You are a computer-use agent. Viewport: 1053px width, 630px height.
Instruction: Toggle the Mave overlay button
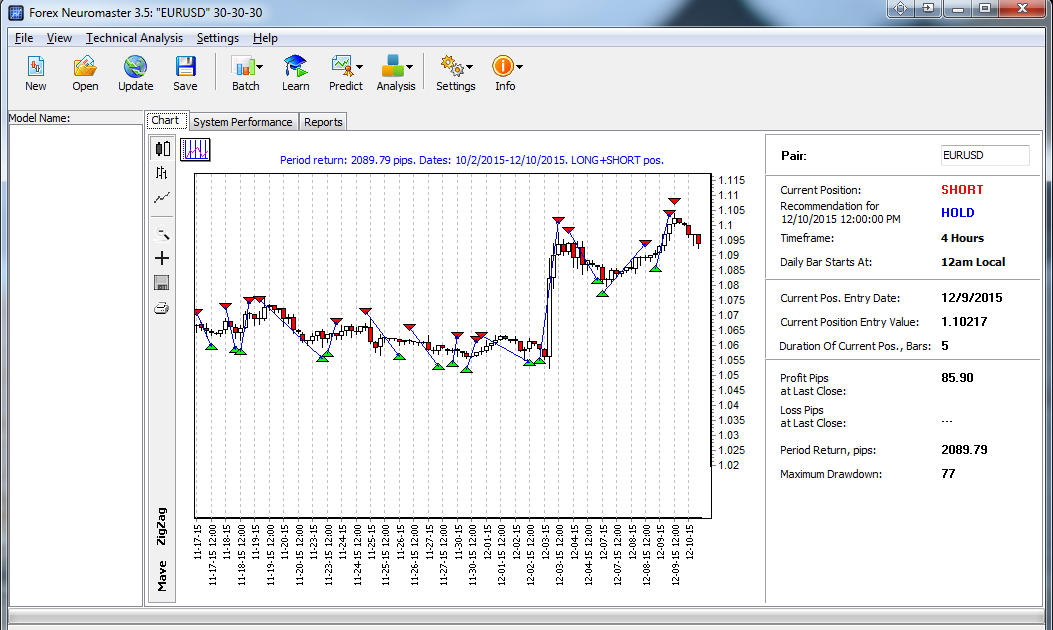click(x=161, y=576)
